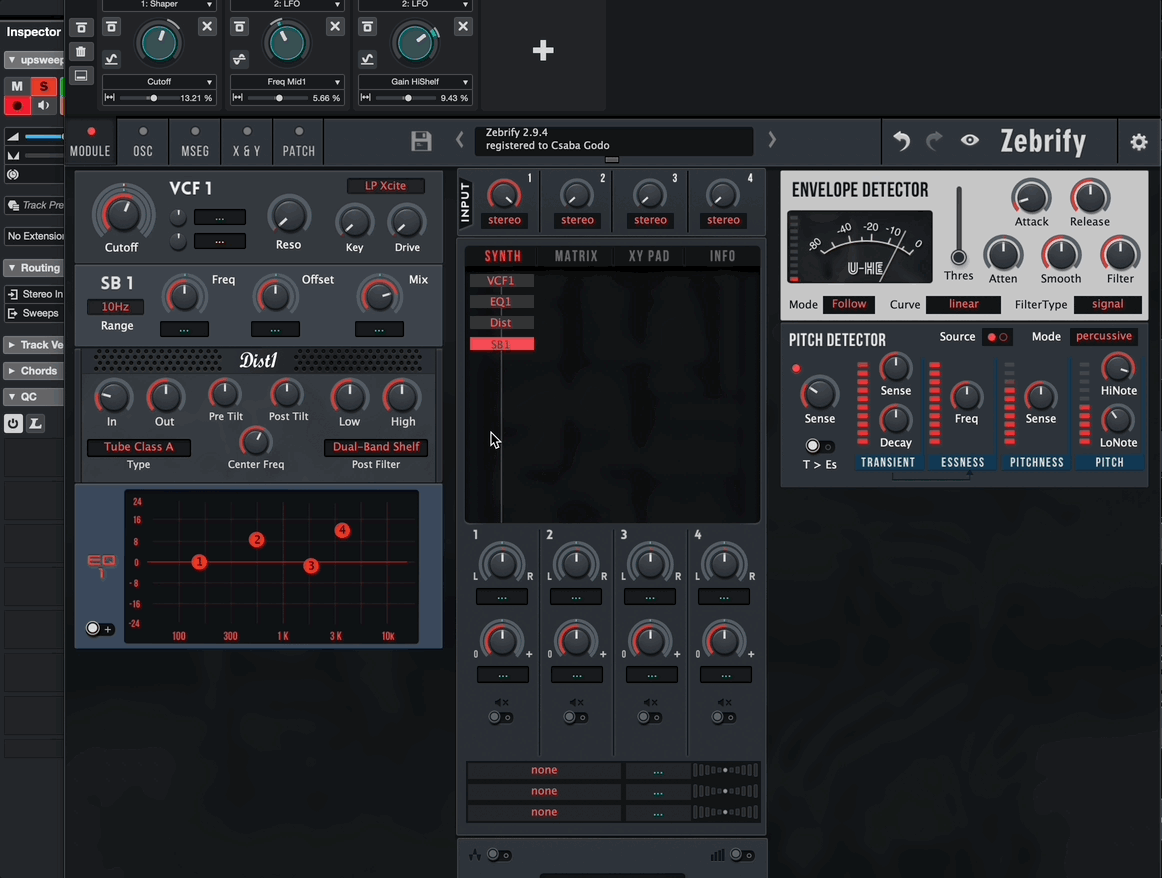Click the first 'none' modulation source row
The height and width of the screenshot is (878, 1162).
(544, 771)
